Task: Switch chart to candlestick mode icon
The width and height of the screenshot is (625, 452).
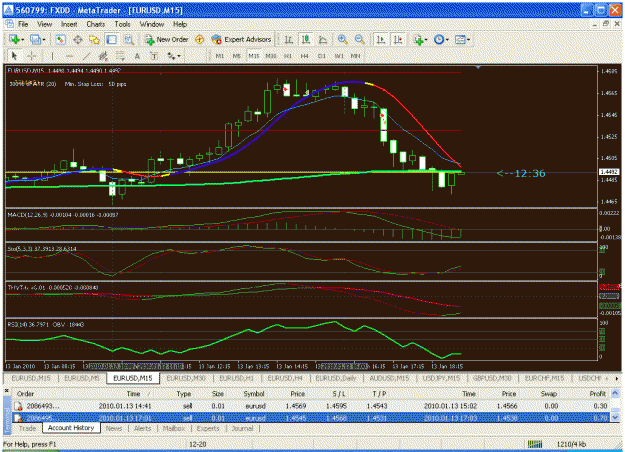Action: [x=306, y=39]
